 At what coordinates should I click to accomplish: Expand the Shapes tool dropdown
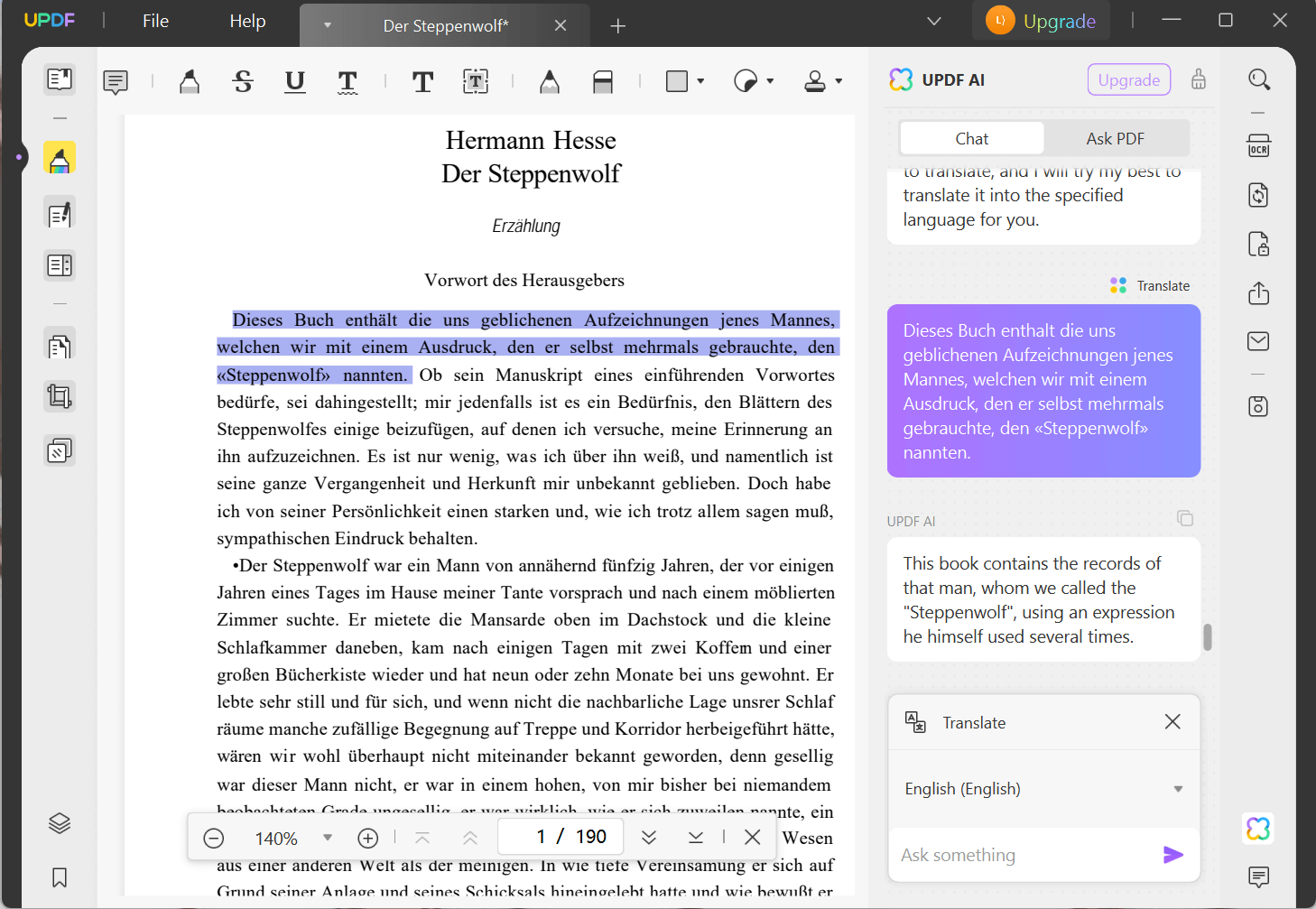[x=700, y=81]
